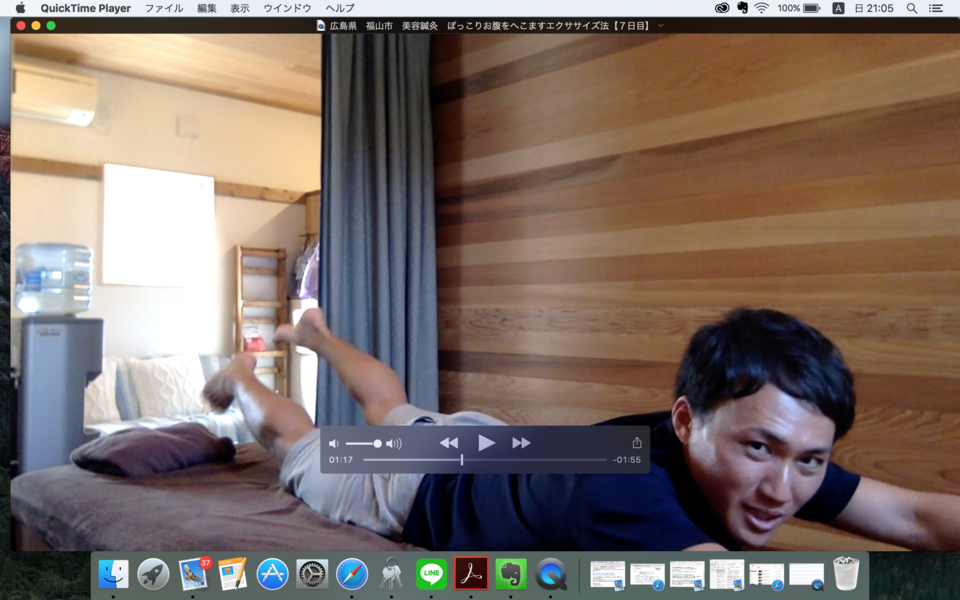Expand the title dropdown chevron in title bar
This screenshot has height=600, width=960.
tap(661, 25)
